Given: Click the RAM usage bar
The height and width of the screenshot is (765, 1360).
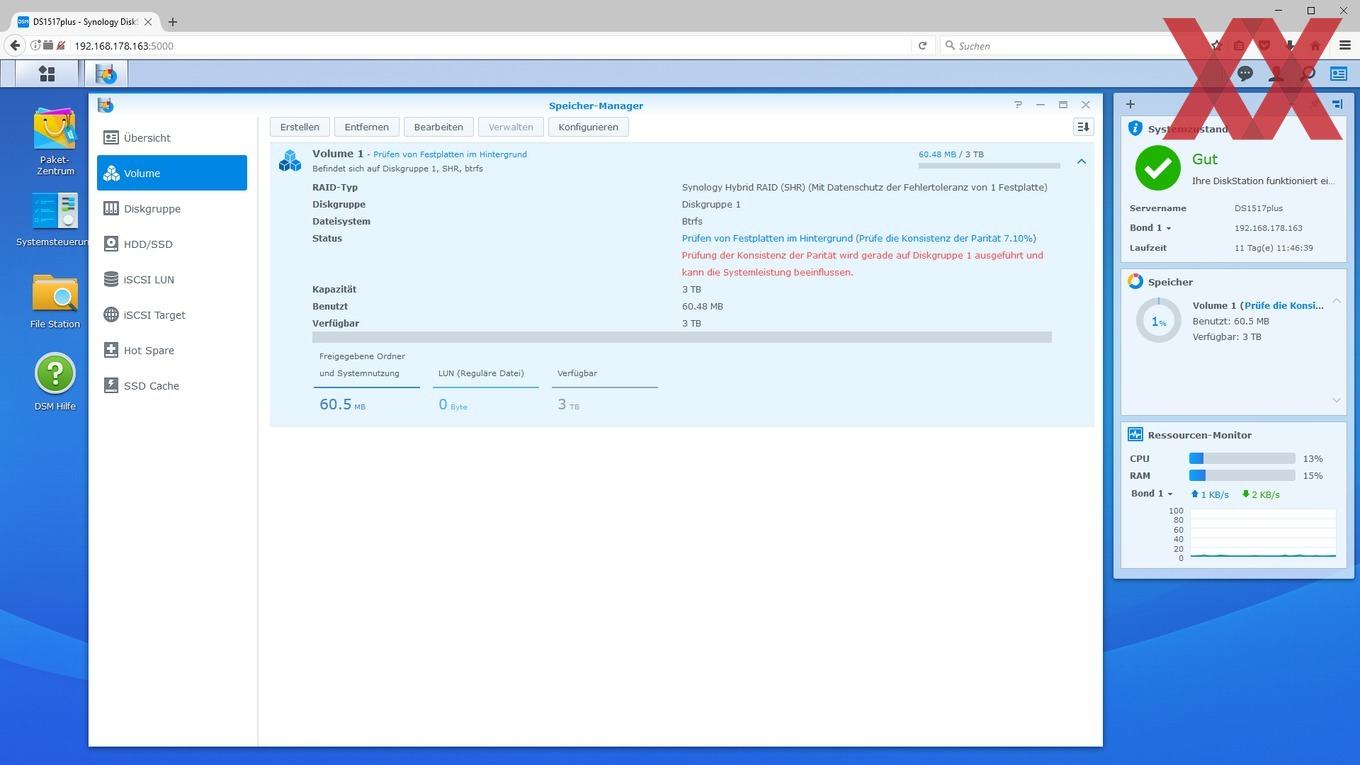Looking at the screenshot, I should pos(1242,476).
